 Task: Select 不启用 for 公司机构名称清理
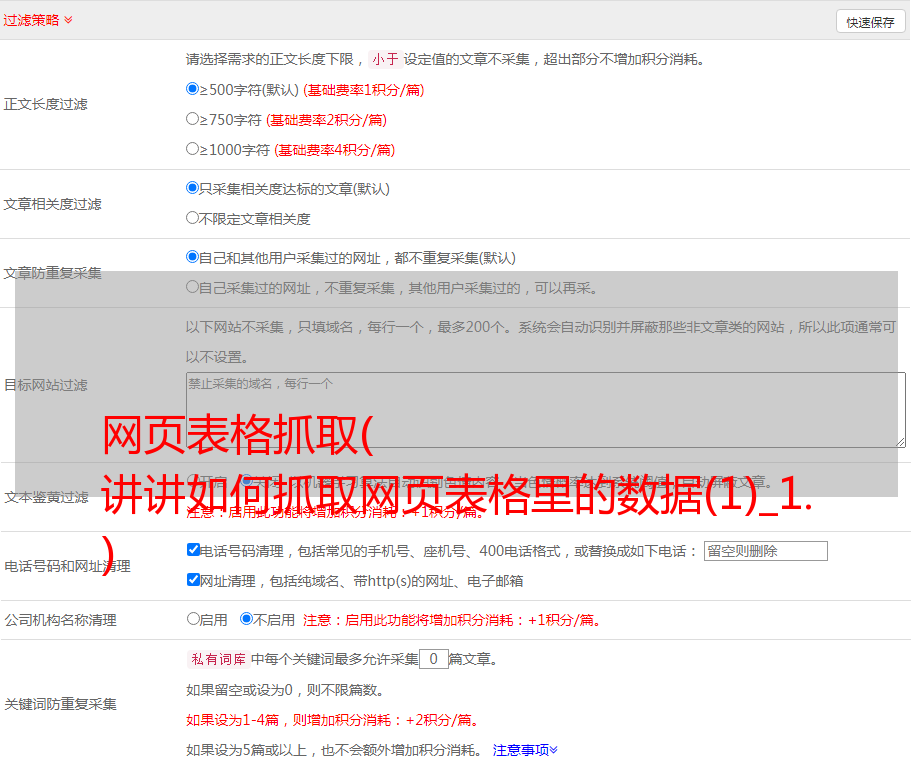point(246,619)
